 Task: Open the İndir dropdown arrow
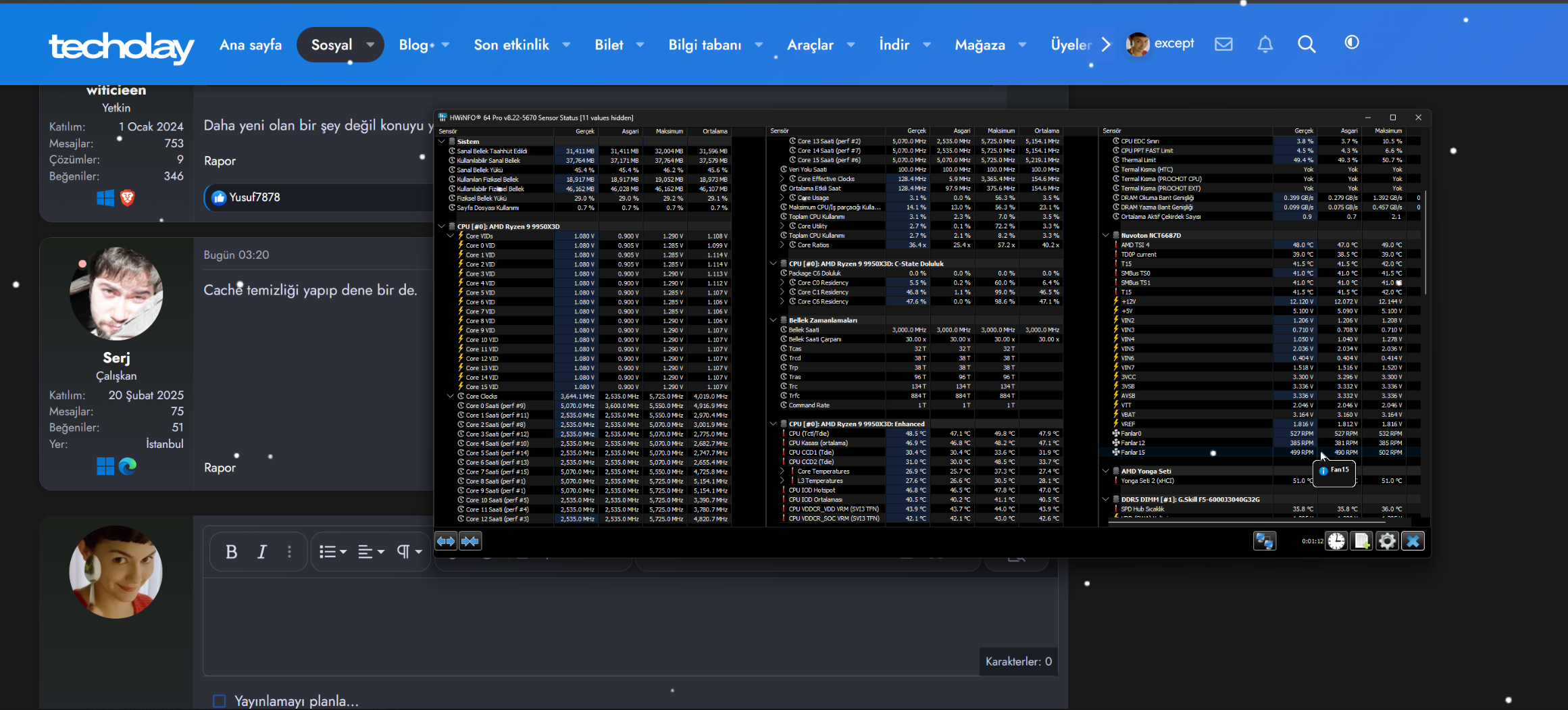click(x=927, y=45)
